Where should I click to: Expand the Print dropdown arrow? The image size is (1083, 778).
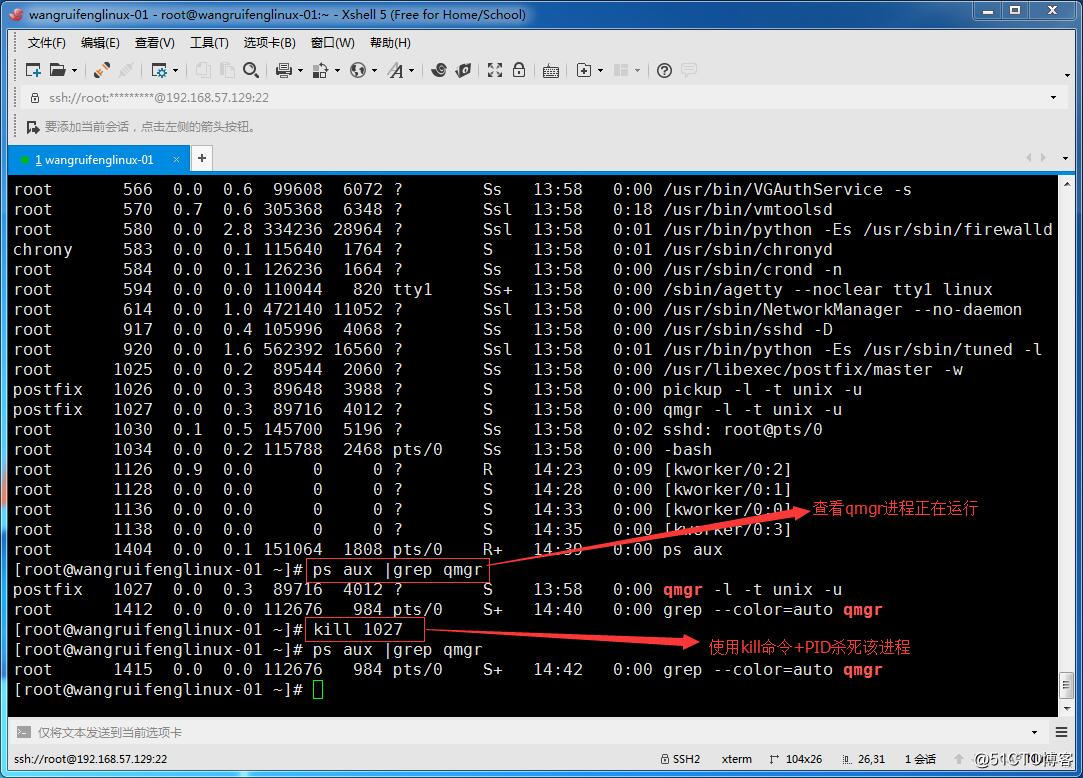pos(300,70)
